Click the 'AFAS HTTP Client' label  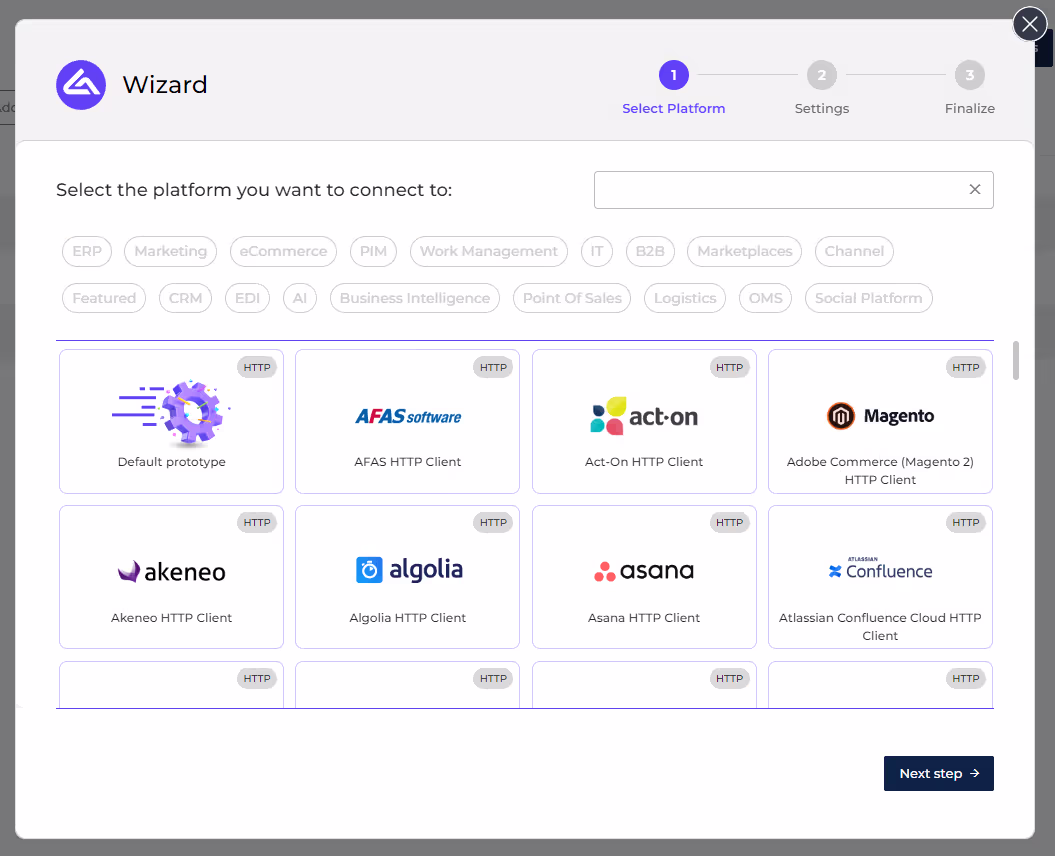click(408, 462)
